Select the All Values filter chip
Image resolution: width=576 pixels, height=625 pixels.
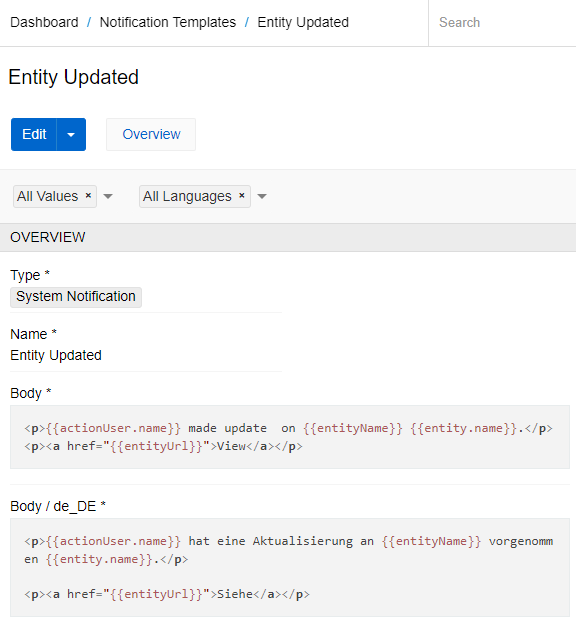[x=47, y=196]
